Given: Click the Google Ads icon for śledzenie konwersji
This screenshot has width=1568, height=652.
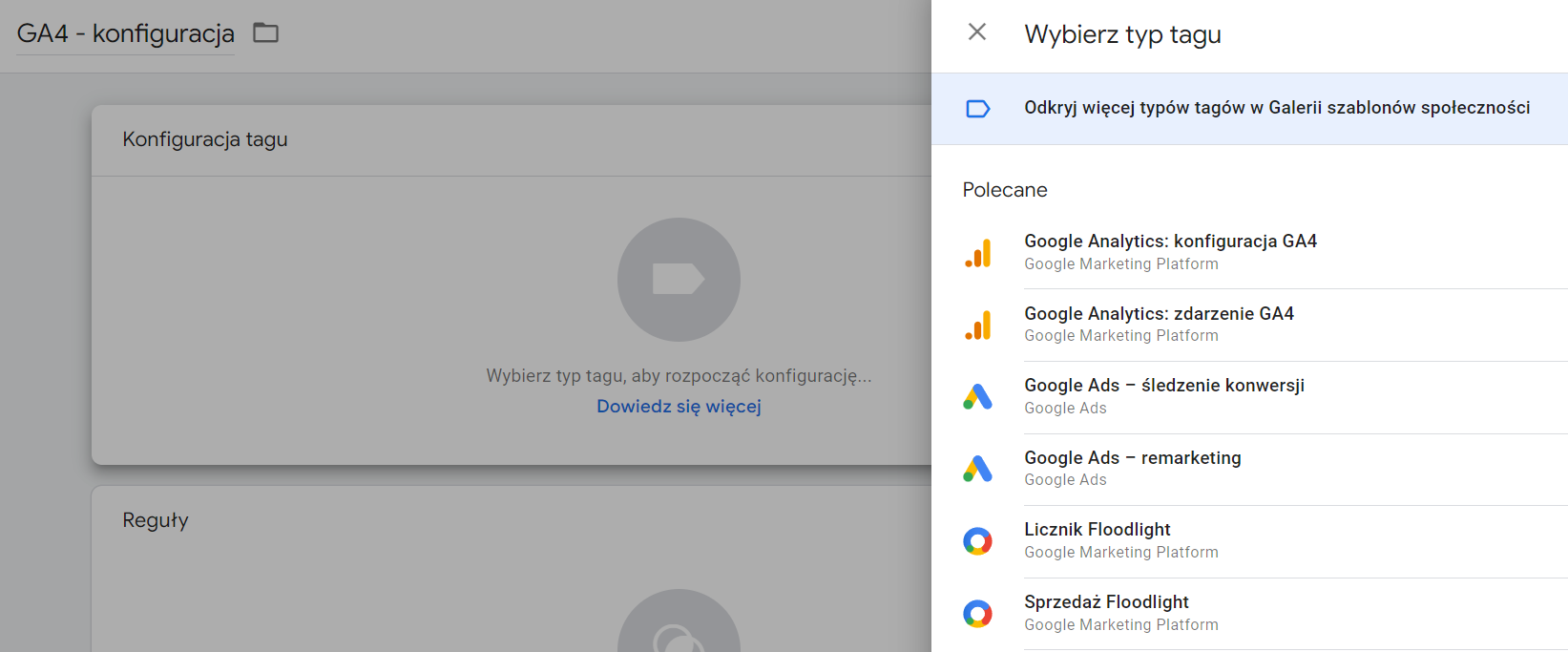Looking at the screenshot, I should [977, 397].
